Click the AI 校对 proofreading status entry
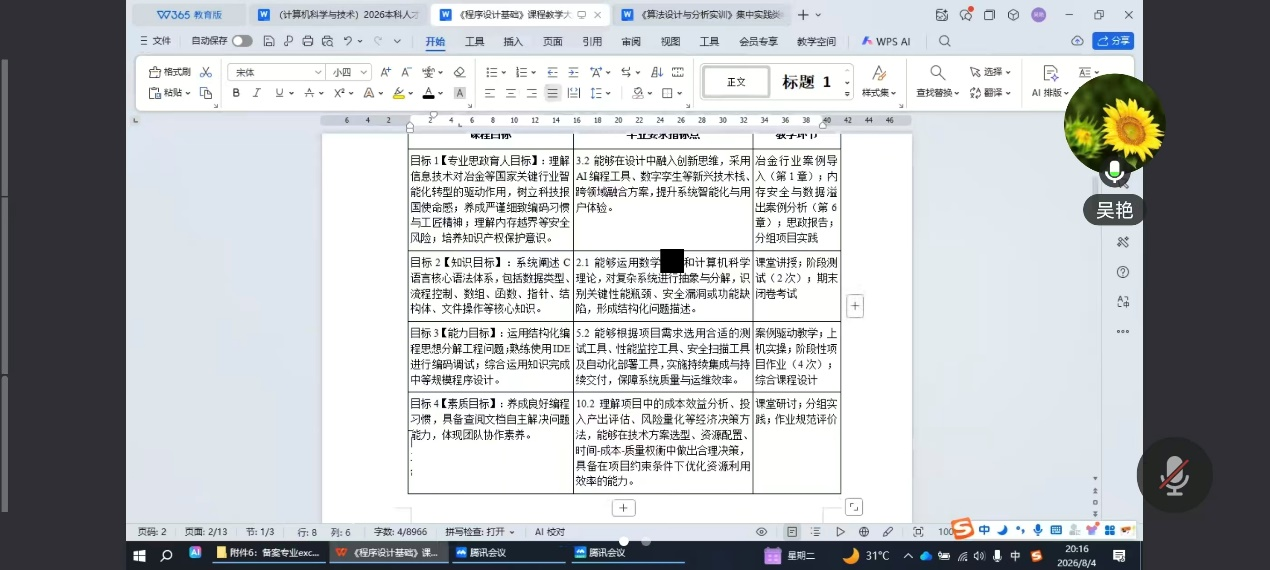 pos(550,532)
